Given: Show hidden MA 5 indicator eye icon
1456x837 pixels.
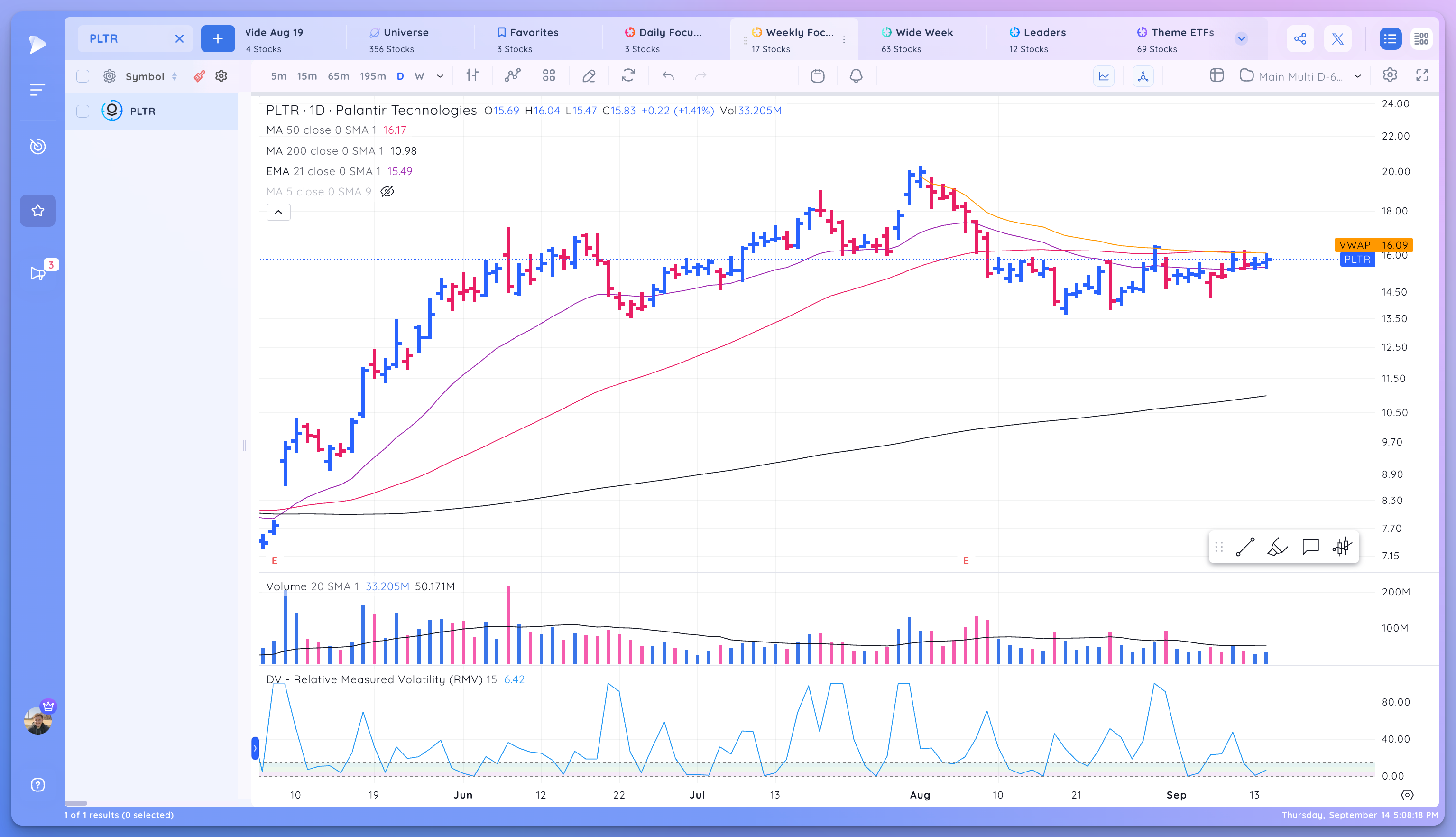Looking at the screenshot, I should click(x=387, y=191).
